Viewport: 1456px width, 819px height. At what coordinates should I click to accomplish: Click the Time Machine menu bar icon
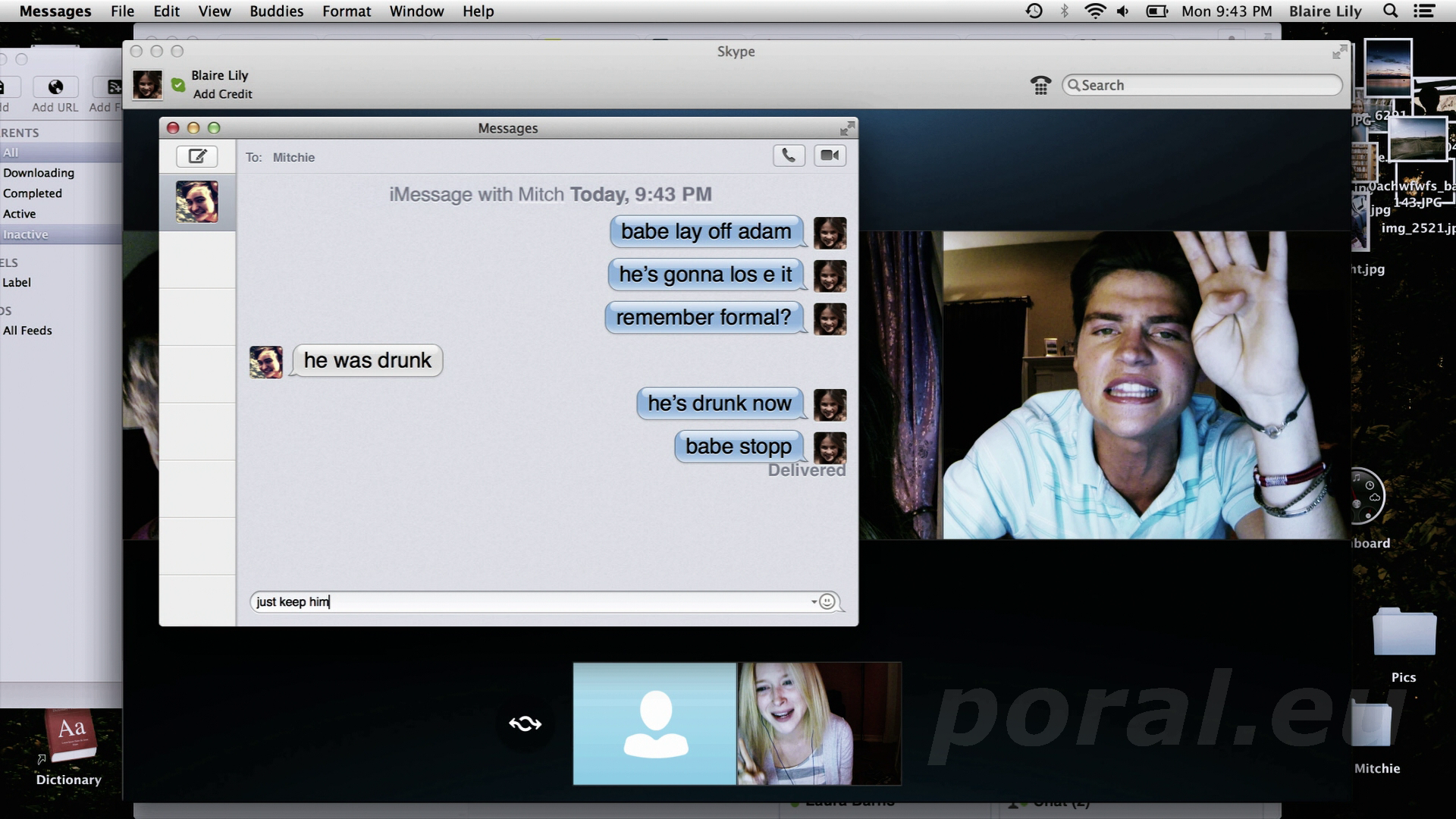point(1034,11)
